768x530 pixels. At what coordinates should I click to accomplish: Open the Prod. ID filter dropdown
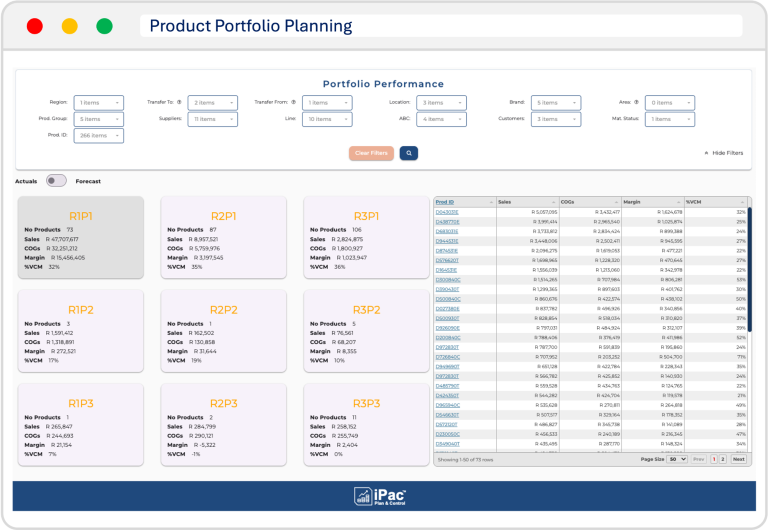tap(98, 135)
